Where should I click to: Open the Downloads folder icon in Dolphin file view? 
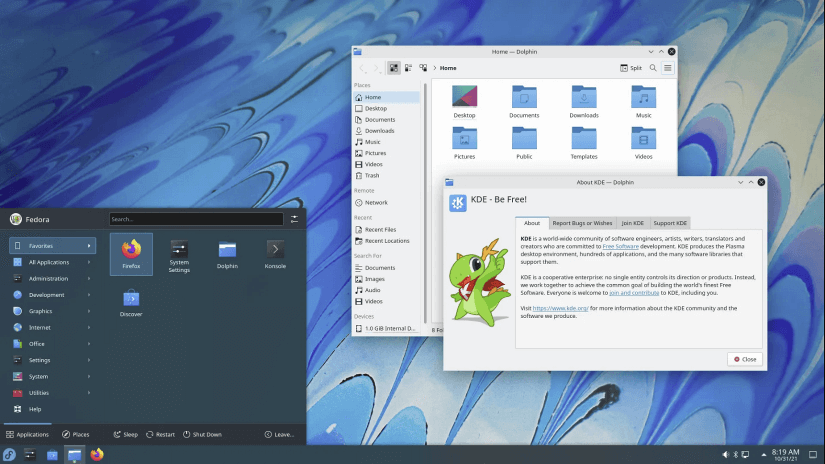pyautogui.click(x=584, y=102)
